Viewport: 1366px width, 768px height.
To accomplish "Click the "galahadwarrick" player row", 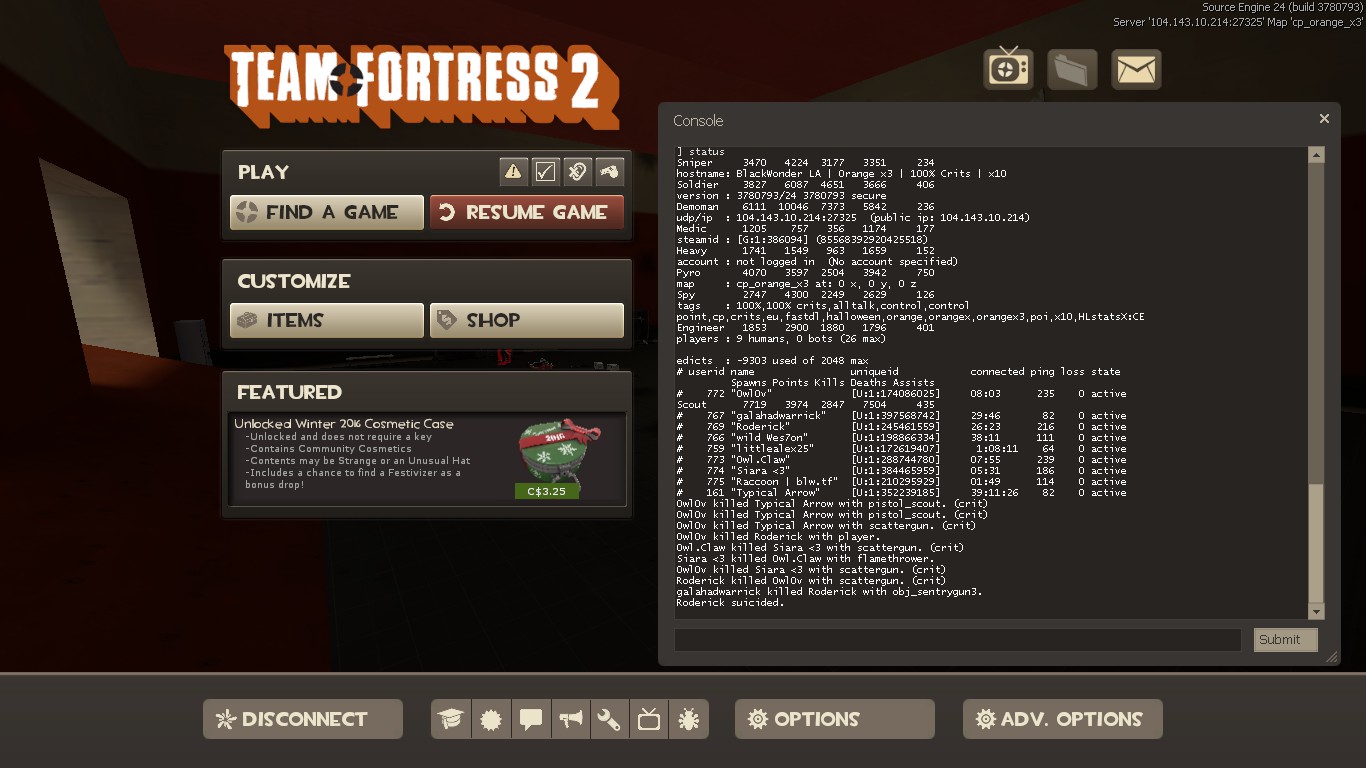I will 901,415.
